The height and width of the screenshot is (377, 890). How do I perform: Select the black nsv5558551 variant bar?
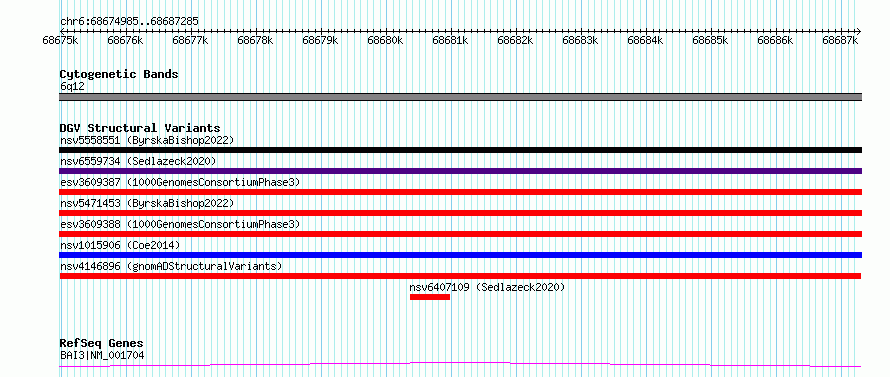coord(460,150)
